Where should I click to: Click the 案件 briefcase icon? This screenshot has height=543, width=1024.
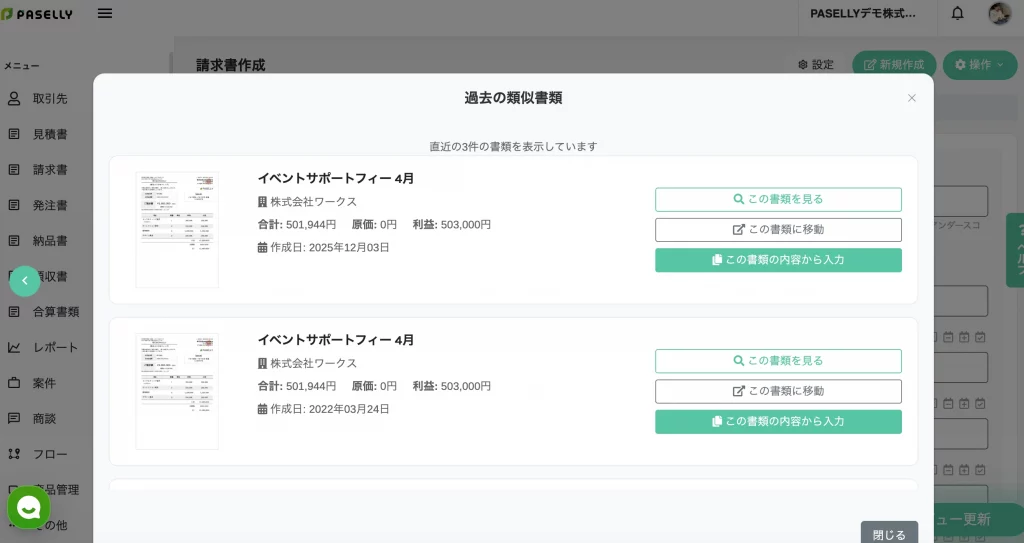tap(14, 383)
